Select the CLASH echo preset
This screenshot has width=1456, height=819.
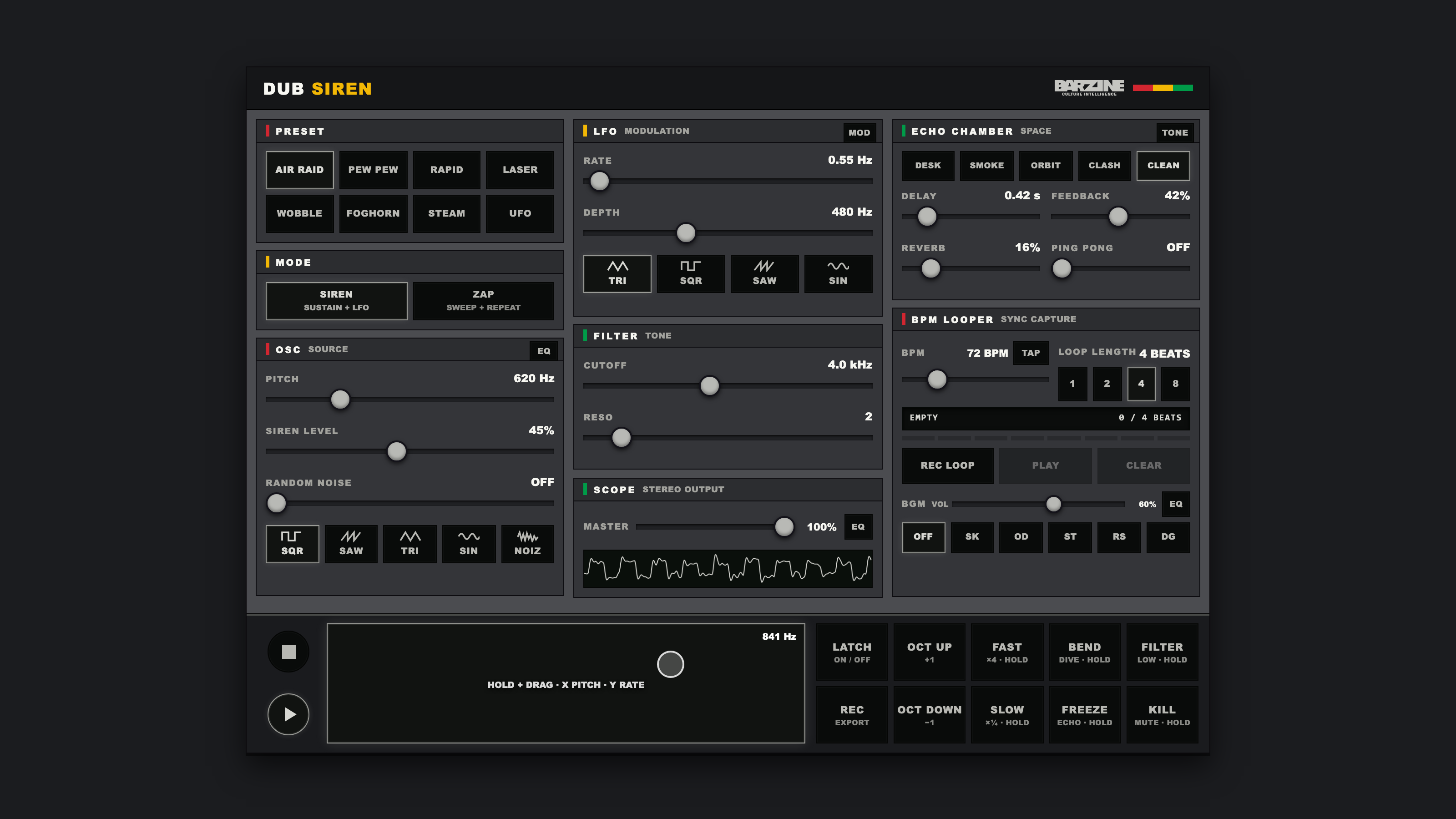1104,166
